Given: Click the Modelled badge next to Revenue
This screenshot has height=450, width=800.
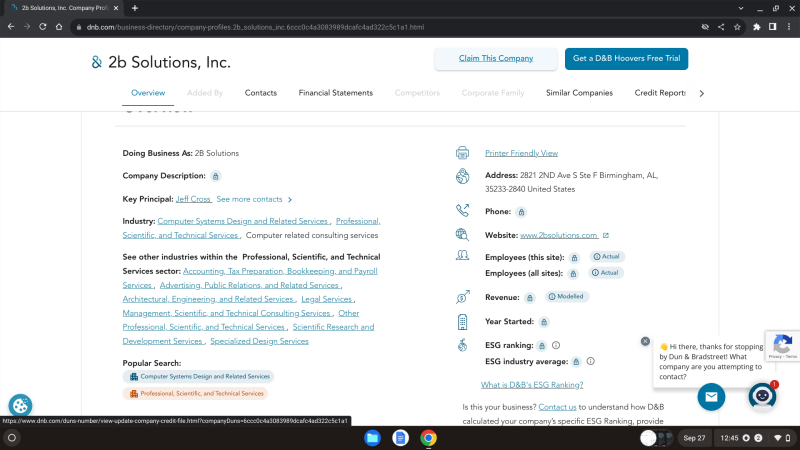Looking at the screenshot, I should (567, 296).
